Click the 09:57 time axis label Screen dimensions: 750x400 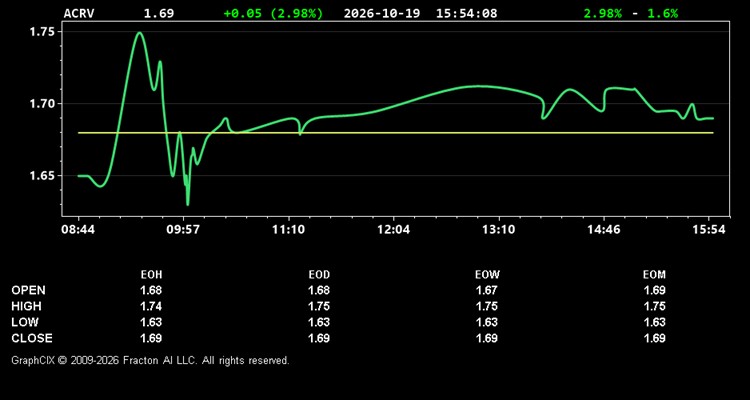tap(183, 230)
